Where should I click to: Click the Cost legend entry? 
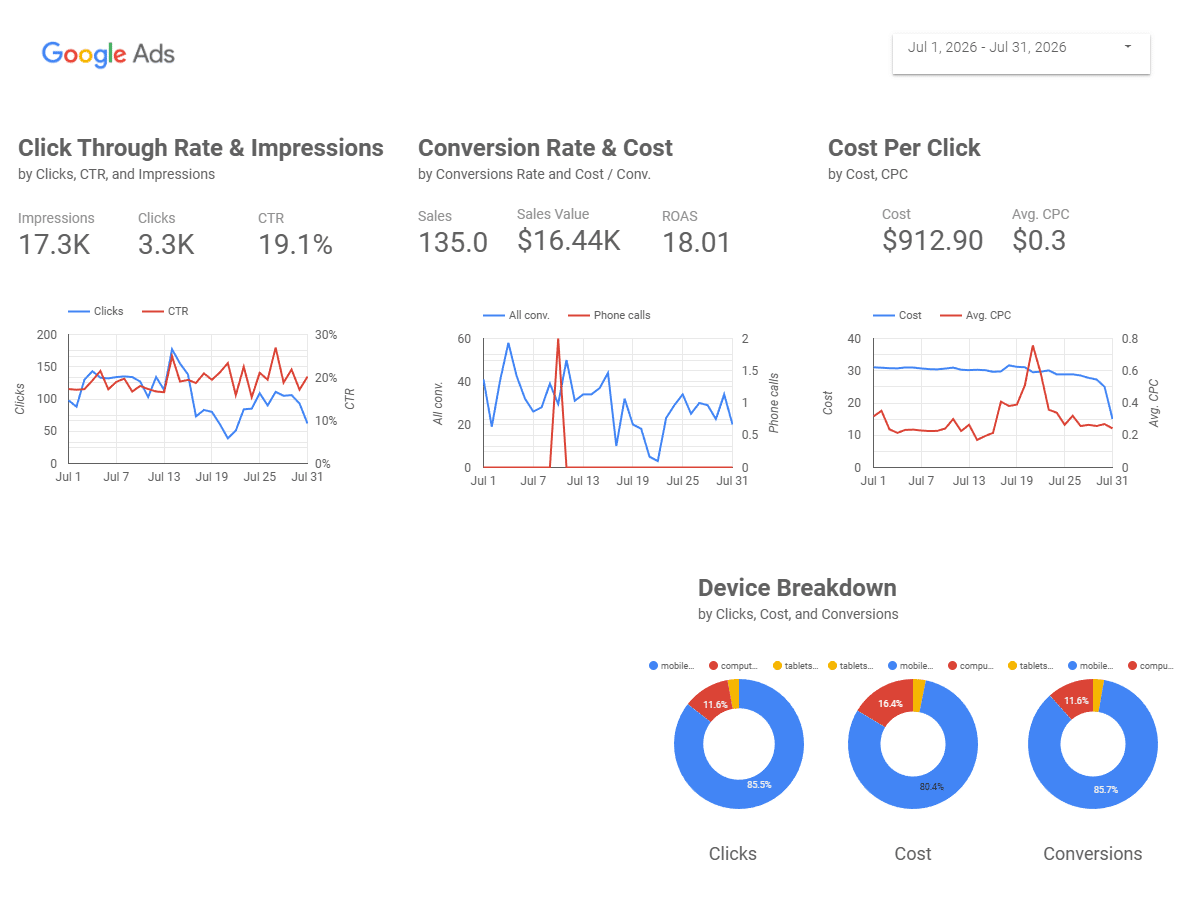[897, 315]
